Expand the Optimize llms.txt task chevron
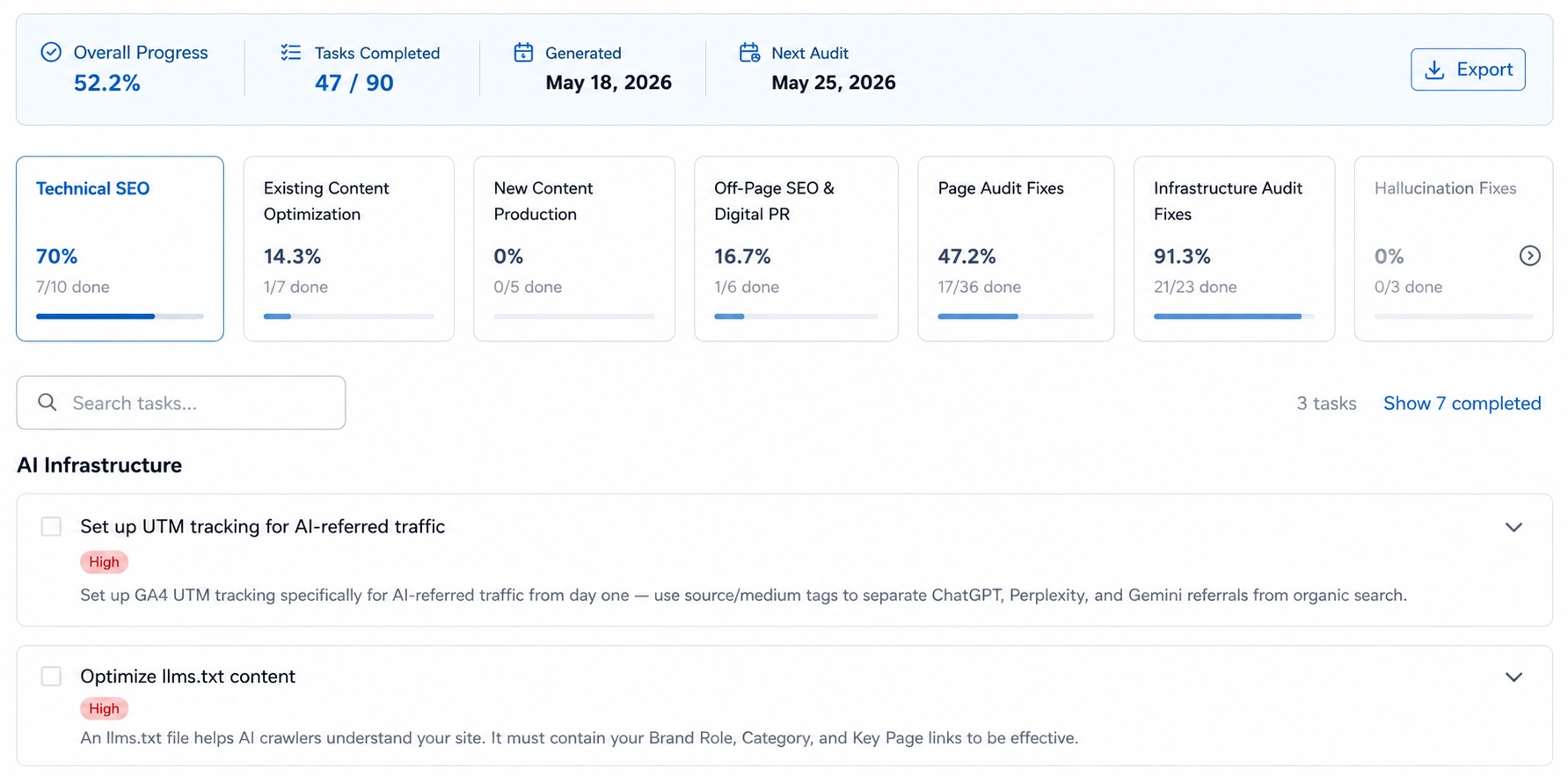Image resolution: width=1568 pixels, height=776 pixels. (1513, 677)
